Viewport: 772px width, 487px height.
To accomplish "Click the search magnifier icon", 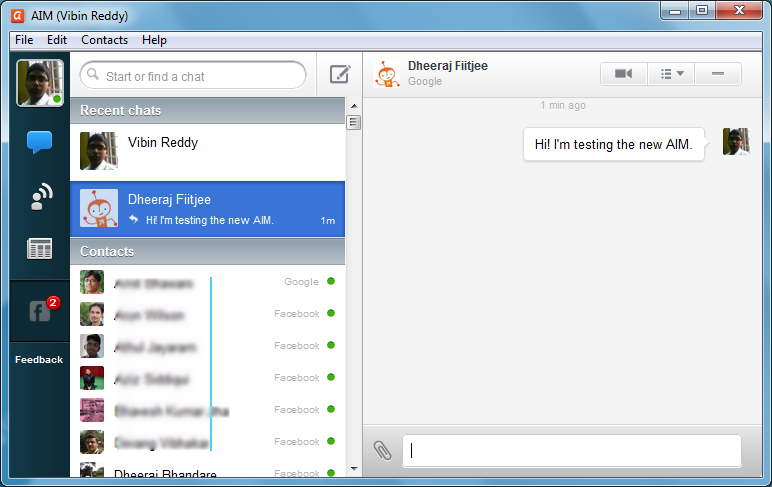I will tap(93, 74).
